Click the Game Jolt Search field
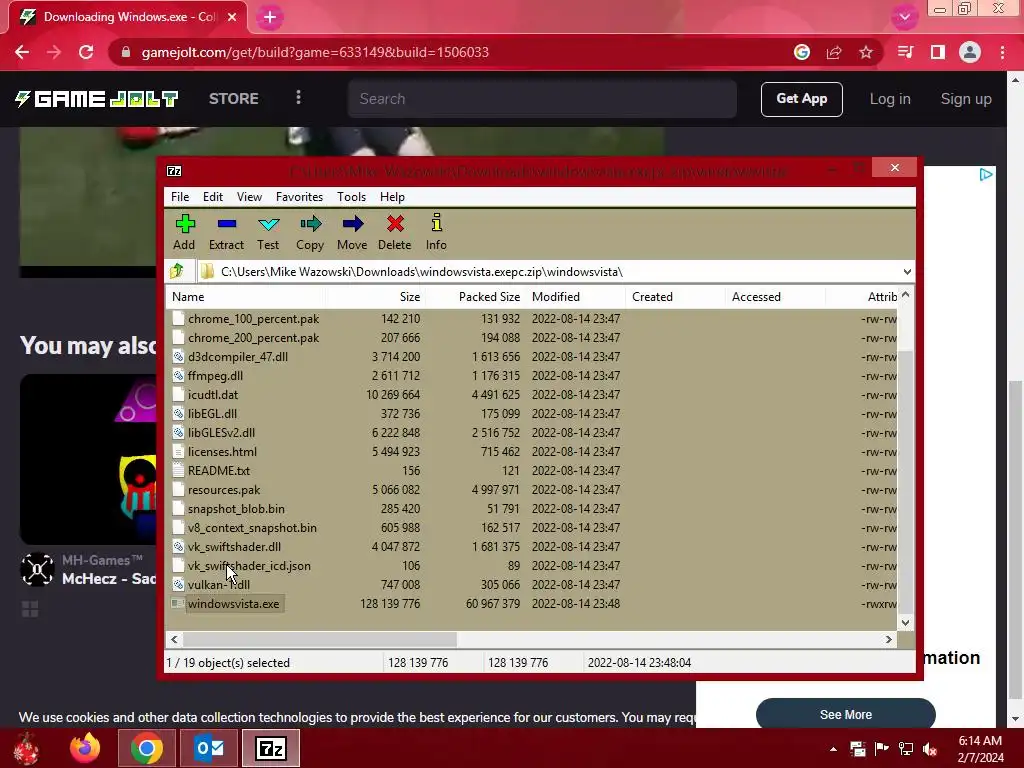Screen dimensions: 1024x768 click(x=542, y=99)
